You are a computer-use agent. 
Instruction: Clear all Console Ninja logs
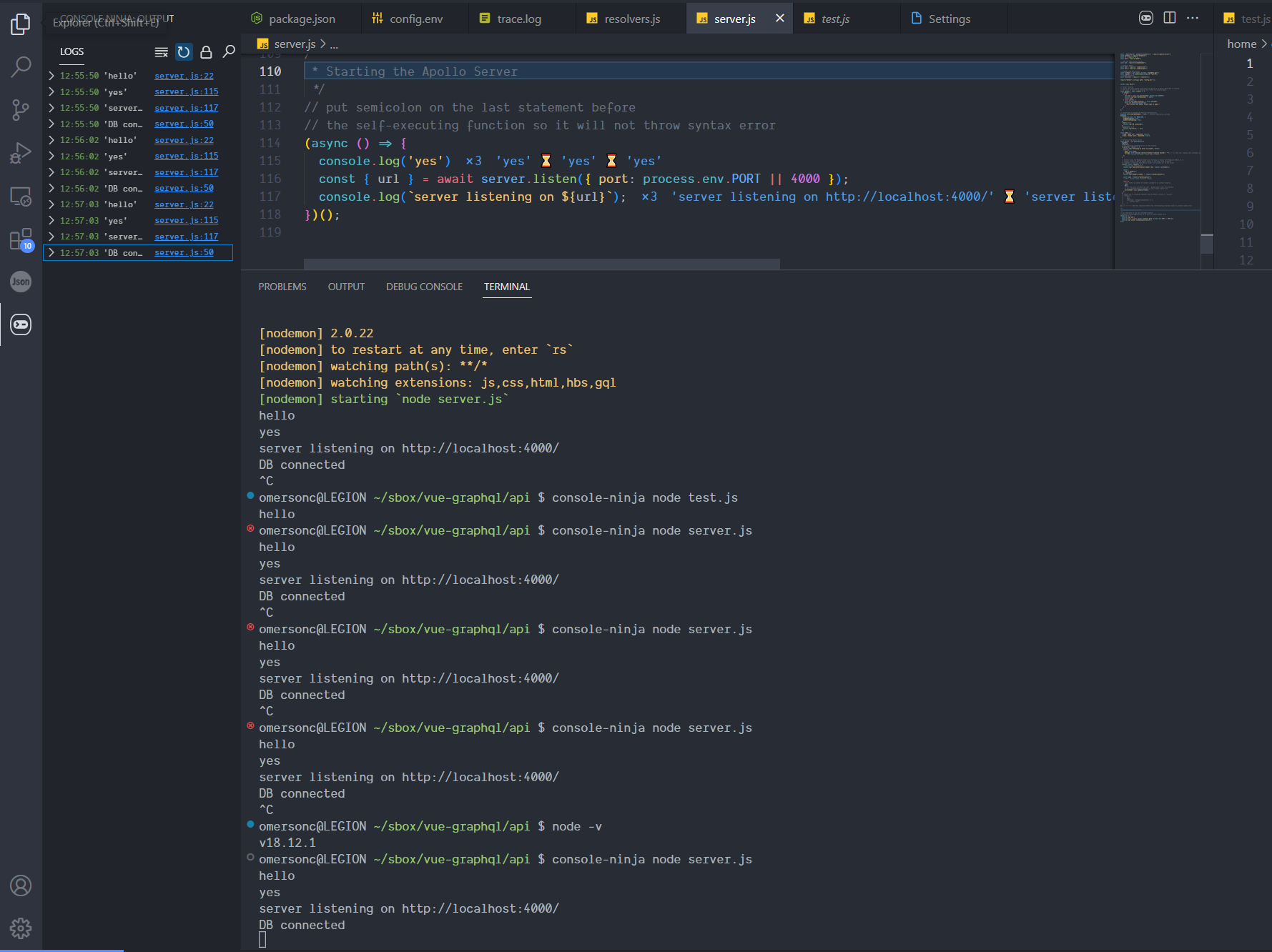(160, 51)
